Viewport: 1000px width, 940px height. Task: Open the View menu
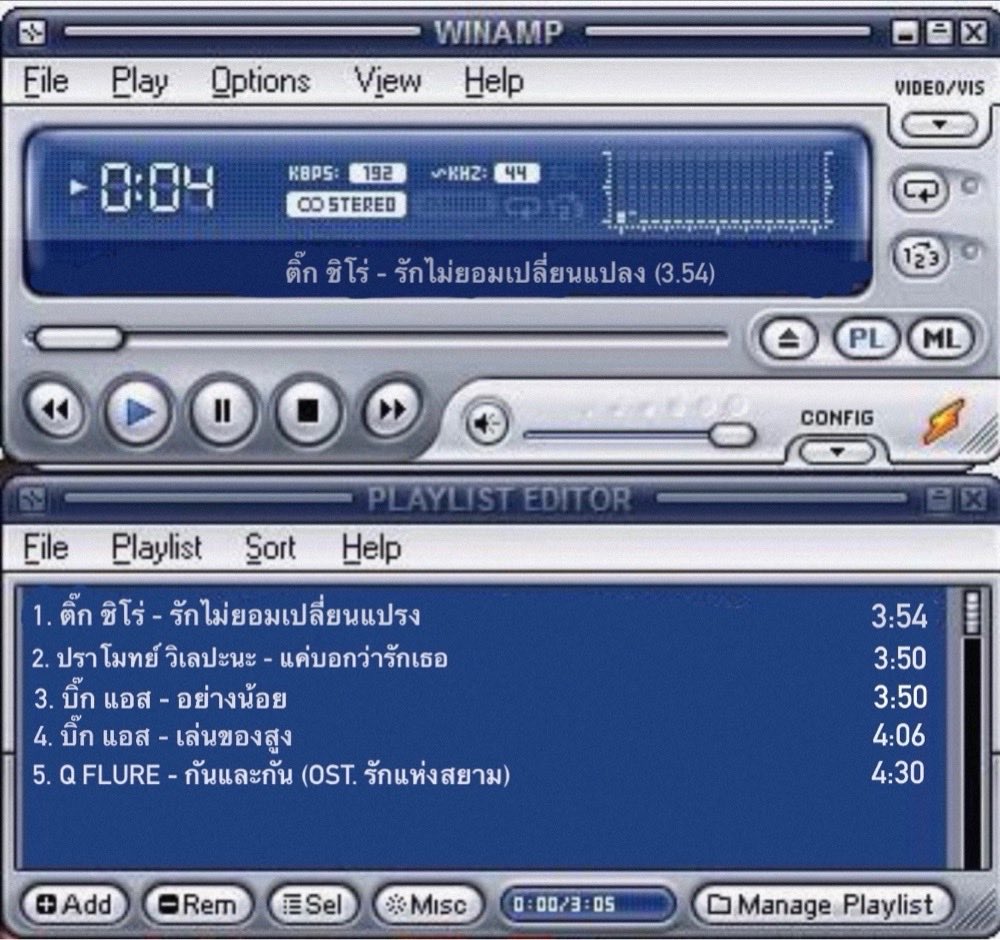pyautogui.click(x=388, y=82)
